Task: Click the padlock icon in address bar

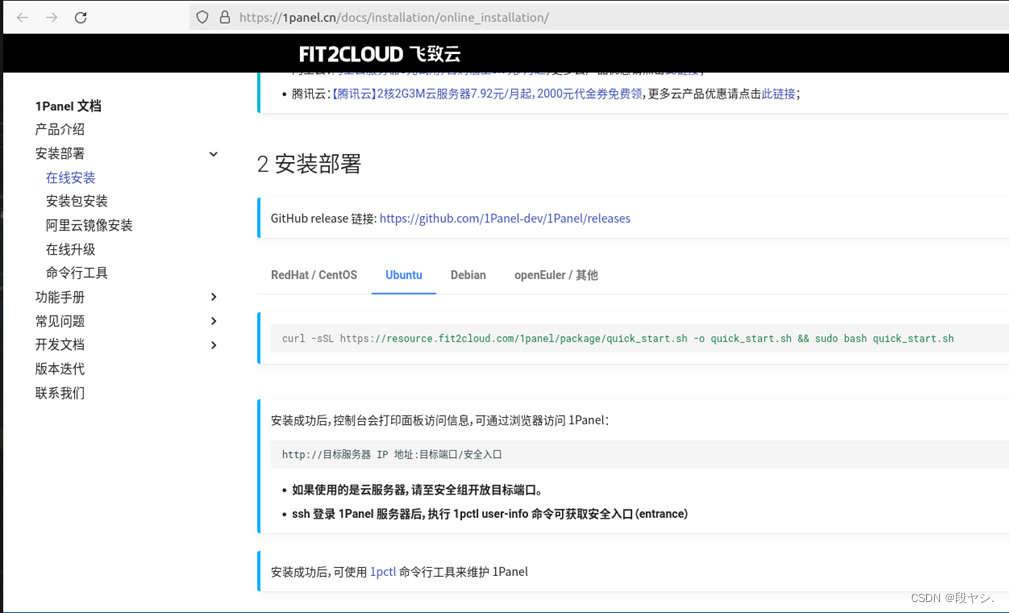Action: tap(224, 17)
